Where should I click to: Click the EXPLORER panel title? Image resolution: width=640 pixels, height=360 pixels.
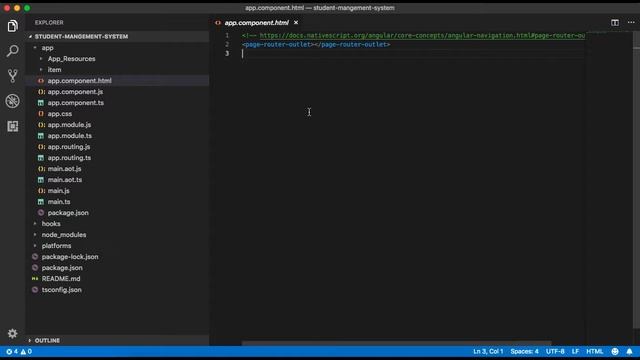click(x=49, y=22)
